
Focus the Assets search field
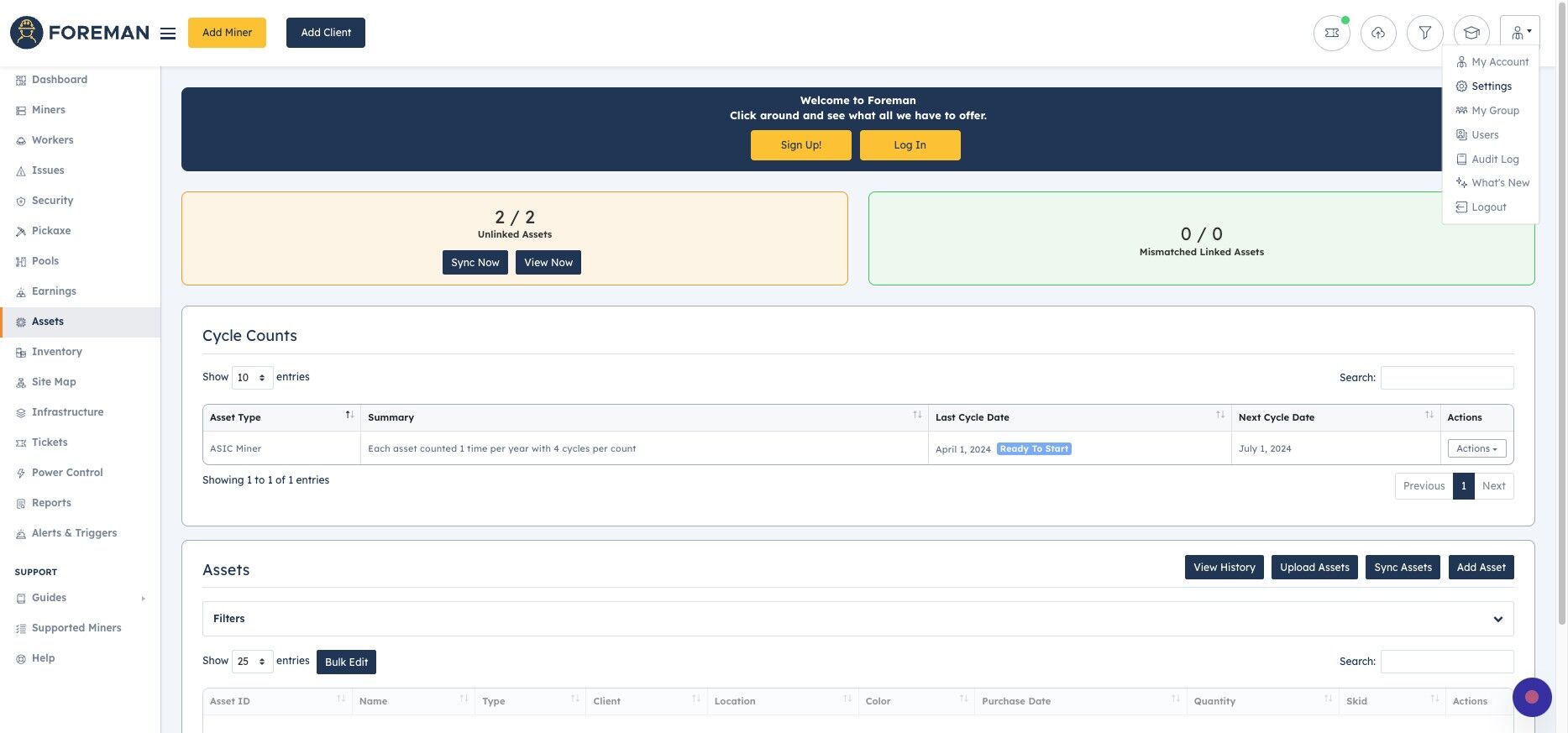(1447, 662)
